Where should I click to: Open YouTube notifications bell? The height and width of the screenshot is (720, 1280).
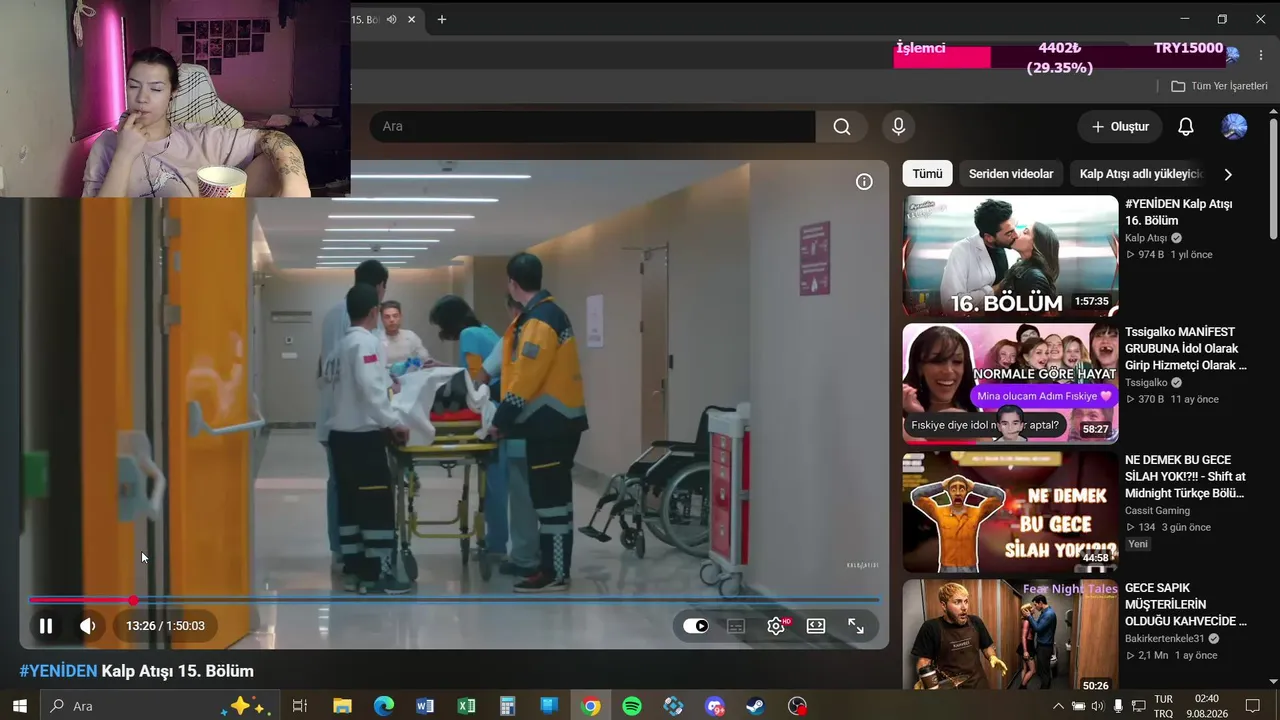[1186, 127]
